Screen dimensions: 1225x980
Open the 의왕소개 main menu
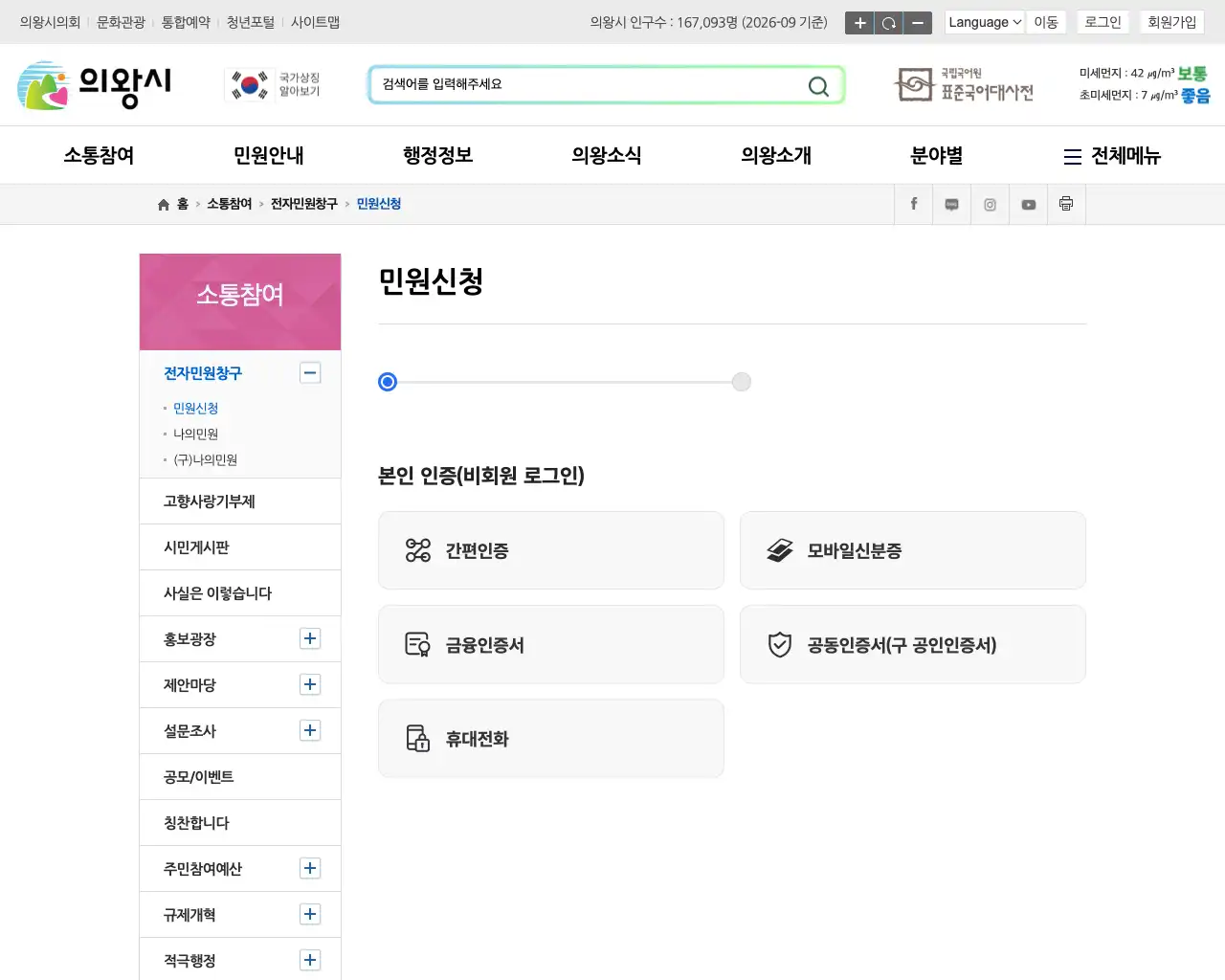point(776,155)
